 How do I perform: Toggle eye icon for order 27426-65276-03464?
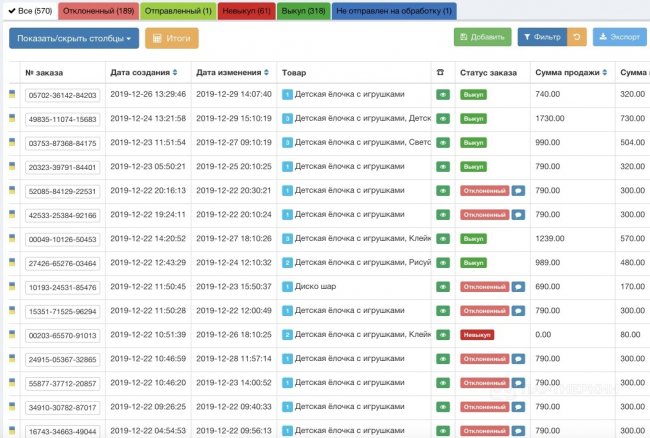click(x=442, y=263)
